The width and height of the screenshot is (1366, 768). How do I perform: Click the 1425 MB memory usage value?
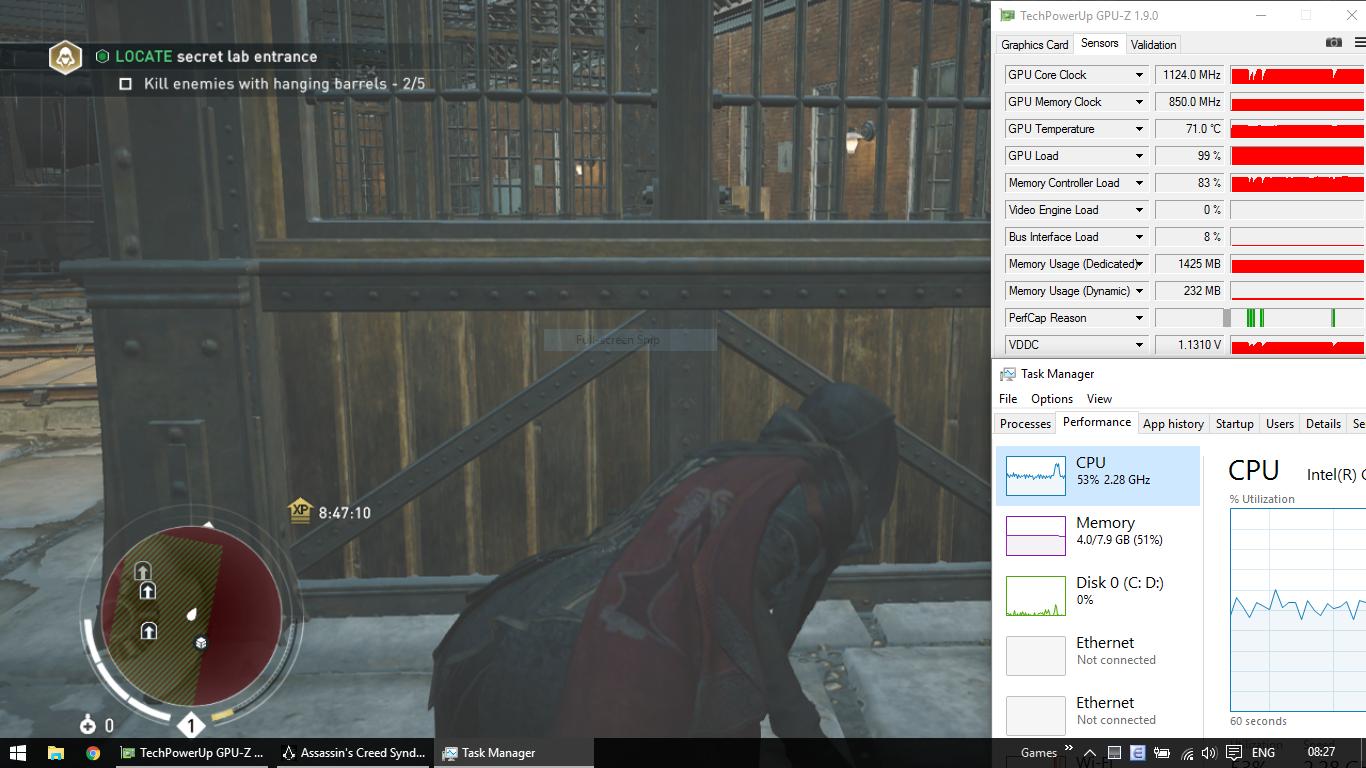click(1190, 264)
